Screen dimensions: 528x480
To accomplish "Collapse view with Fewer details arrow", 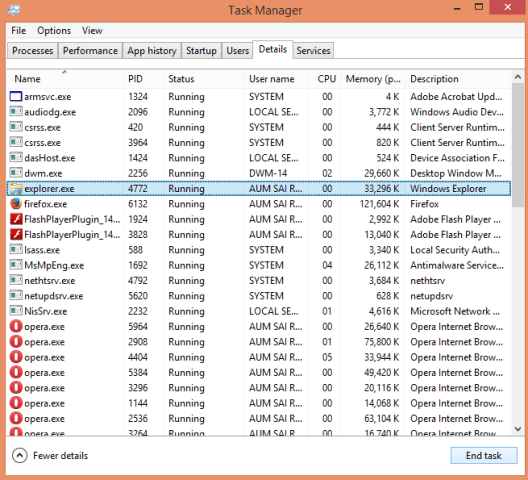I will (x=20, y=456).
